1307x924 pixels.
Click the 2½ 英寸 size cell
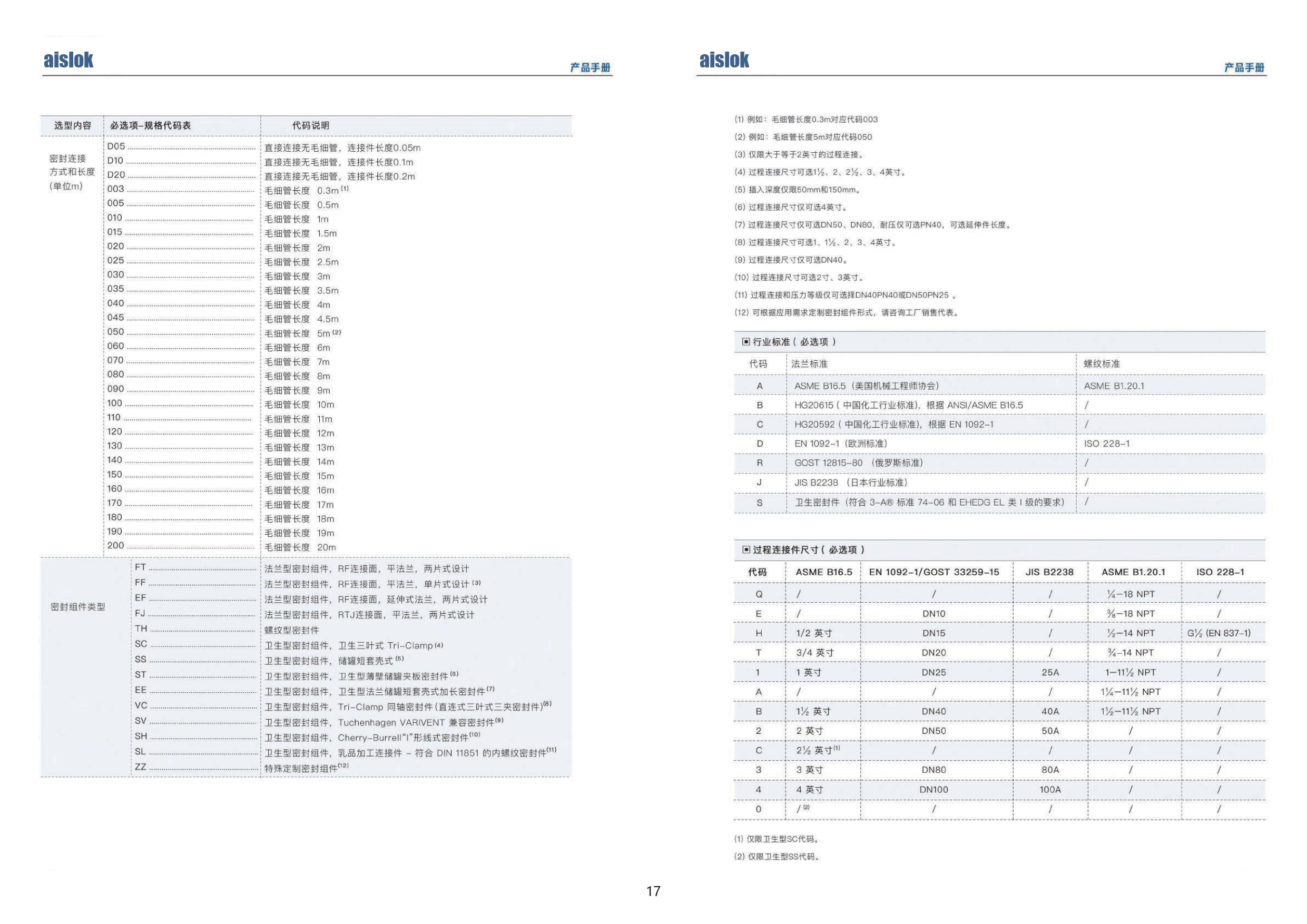click(x=818, y=750)
